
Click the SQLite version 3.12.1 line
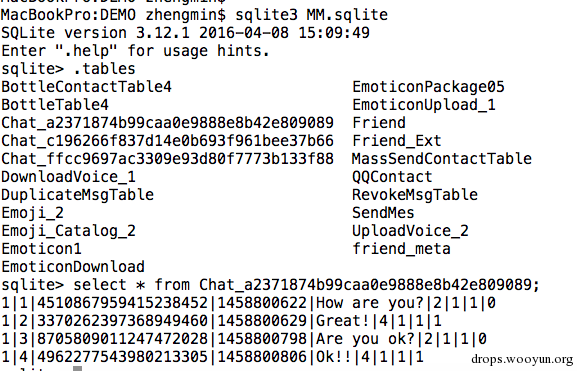click(x=185, y=33)
